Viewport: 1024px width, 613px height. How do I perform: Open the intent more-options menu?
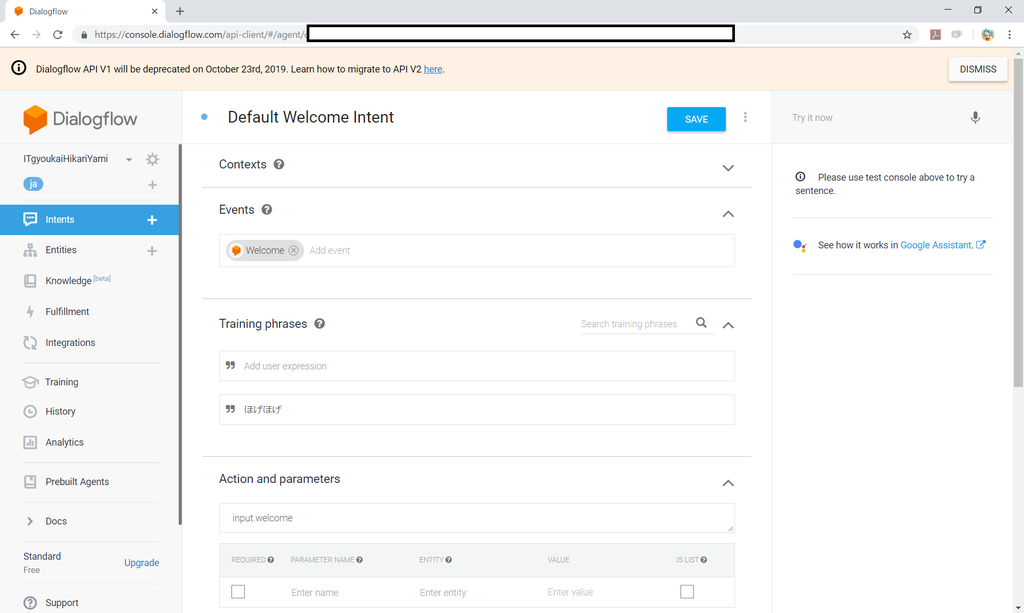coord(745,118)
